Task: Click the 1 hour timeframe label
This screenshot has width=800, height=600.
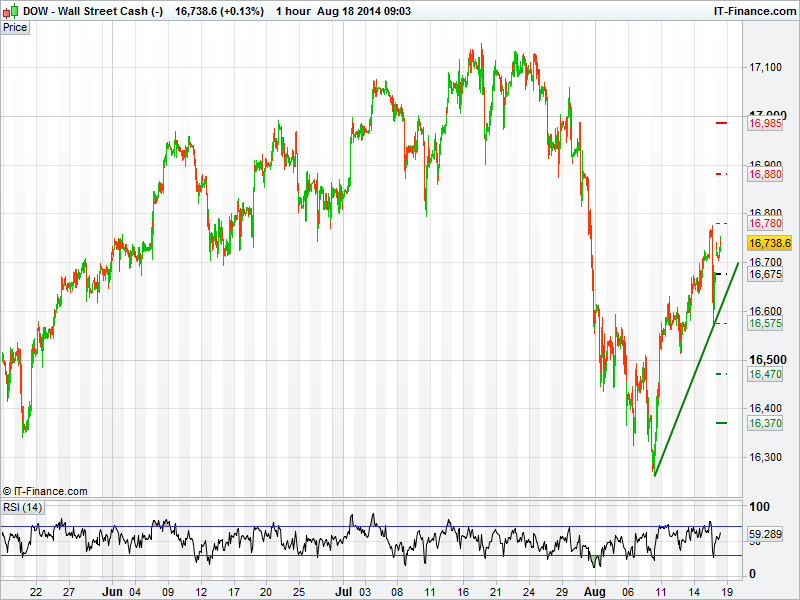Action: pos(293,10)
